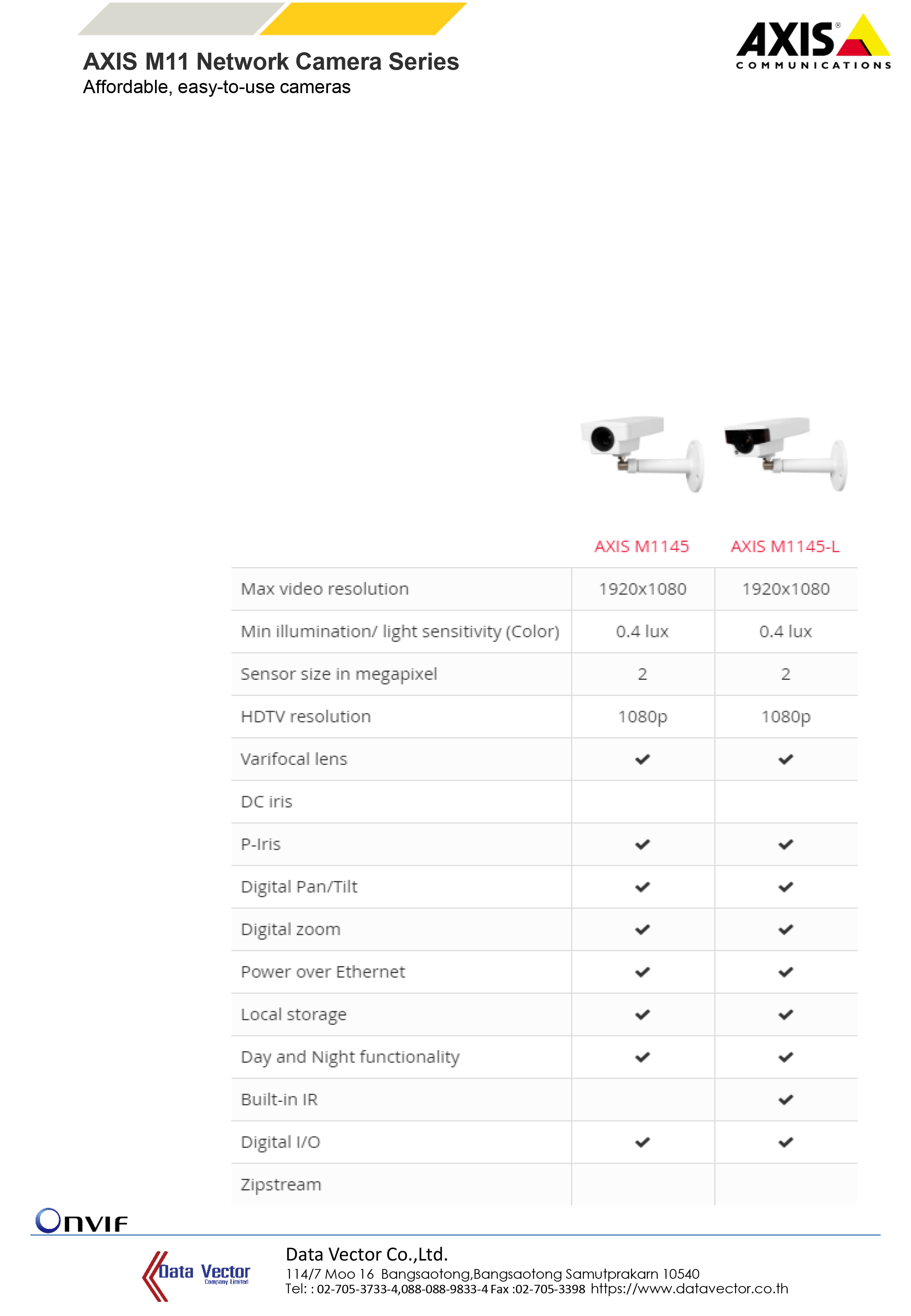Click the yellow banner stripe at top
911x1316 pixels.
click(363, 18)
